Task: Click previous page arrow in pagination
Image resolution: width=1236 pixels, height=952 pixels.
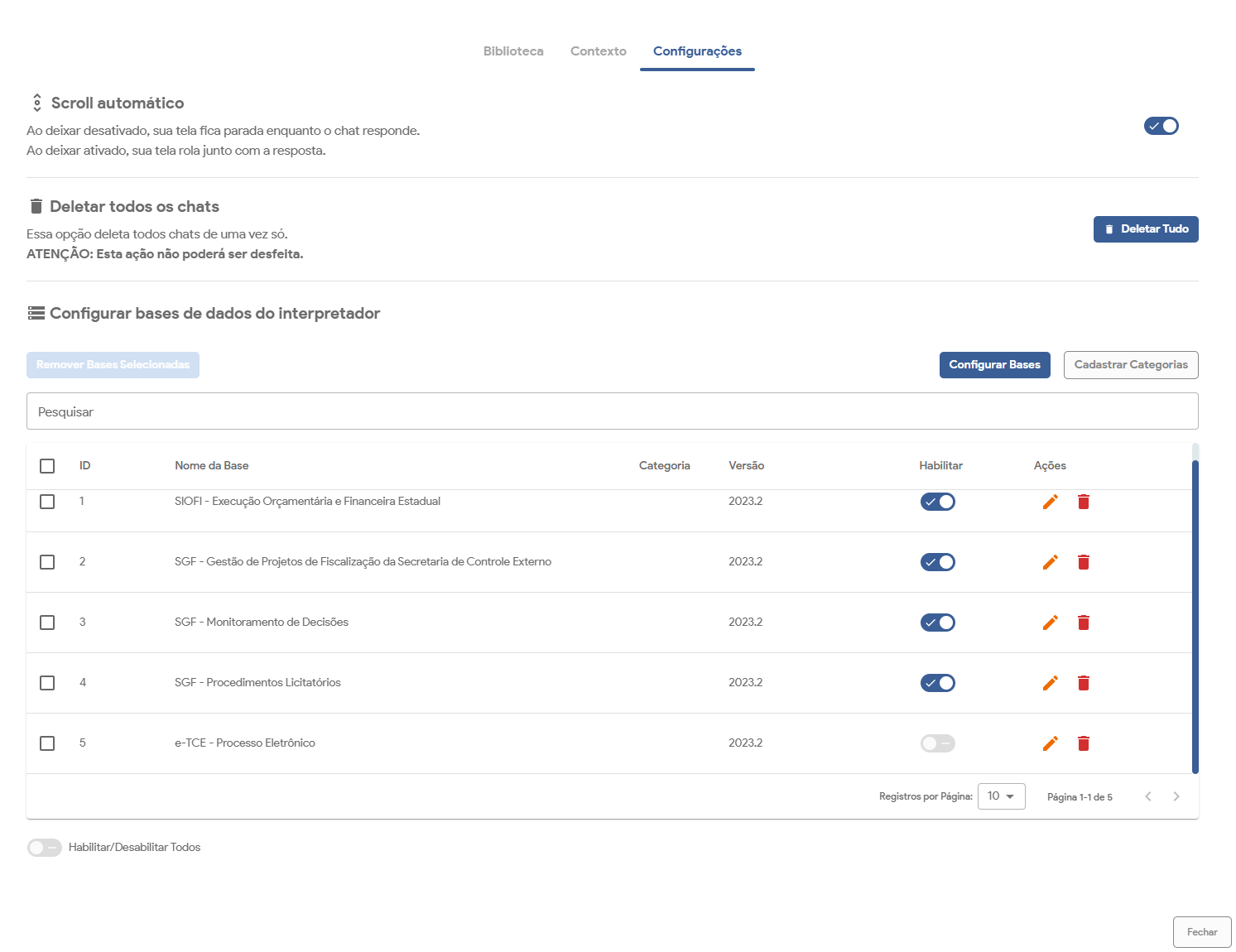Action: [x=1148, y=796]
